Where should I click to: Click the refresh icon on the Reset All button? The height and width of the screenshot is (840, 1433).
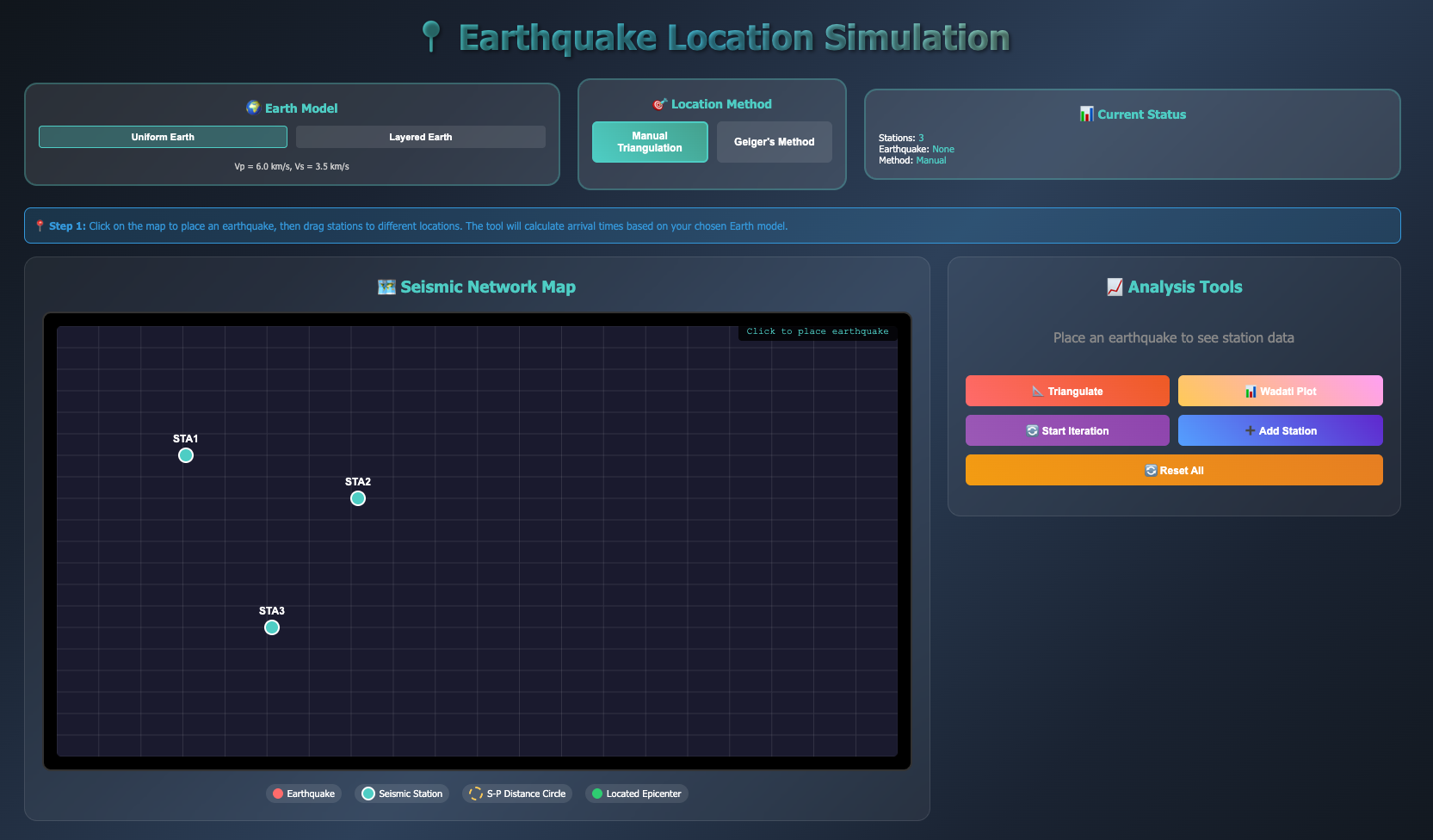point(1149,470)
